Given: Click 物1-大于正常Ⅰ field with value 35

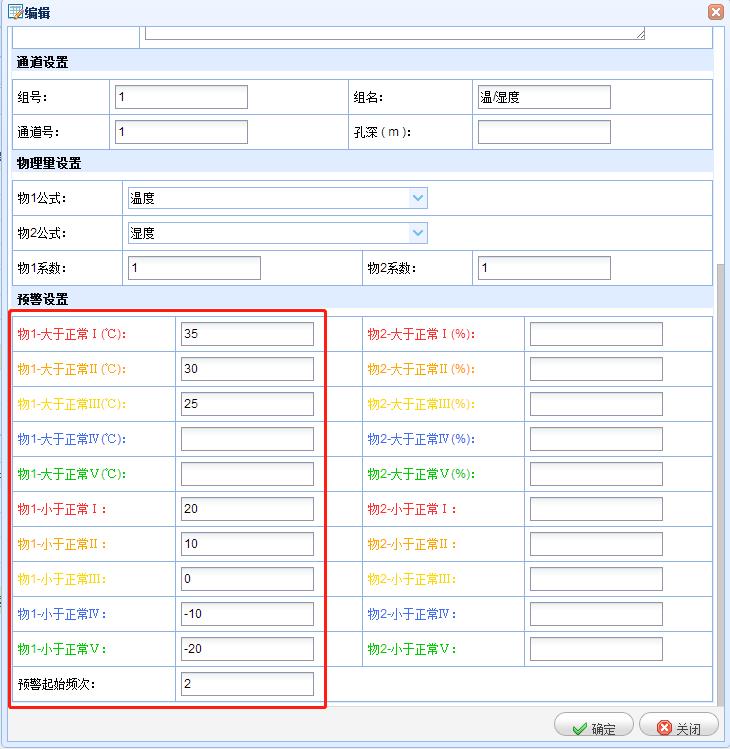Looking at the screenshot, I should coord(247,334).
